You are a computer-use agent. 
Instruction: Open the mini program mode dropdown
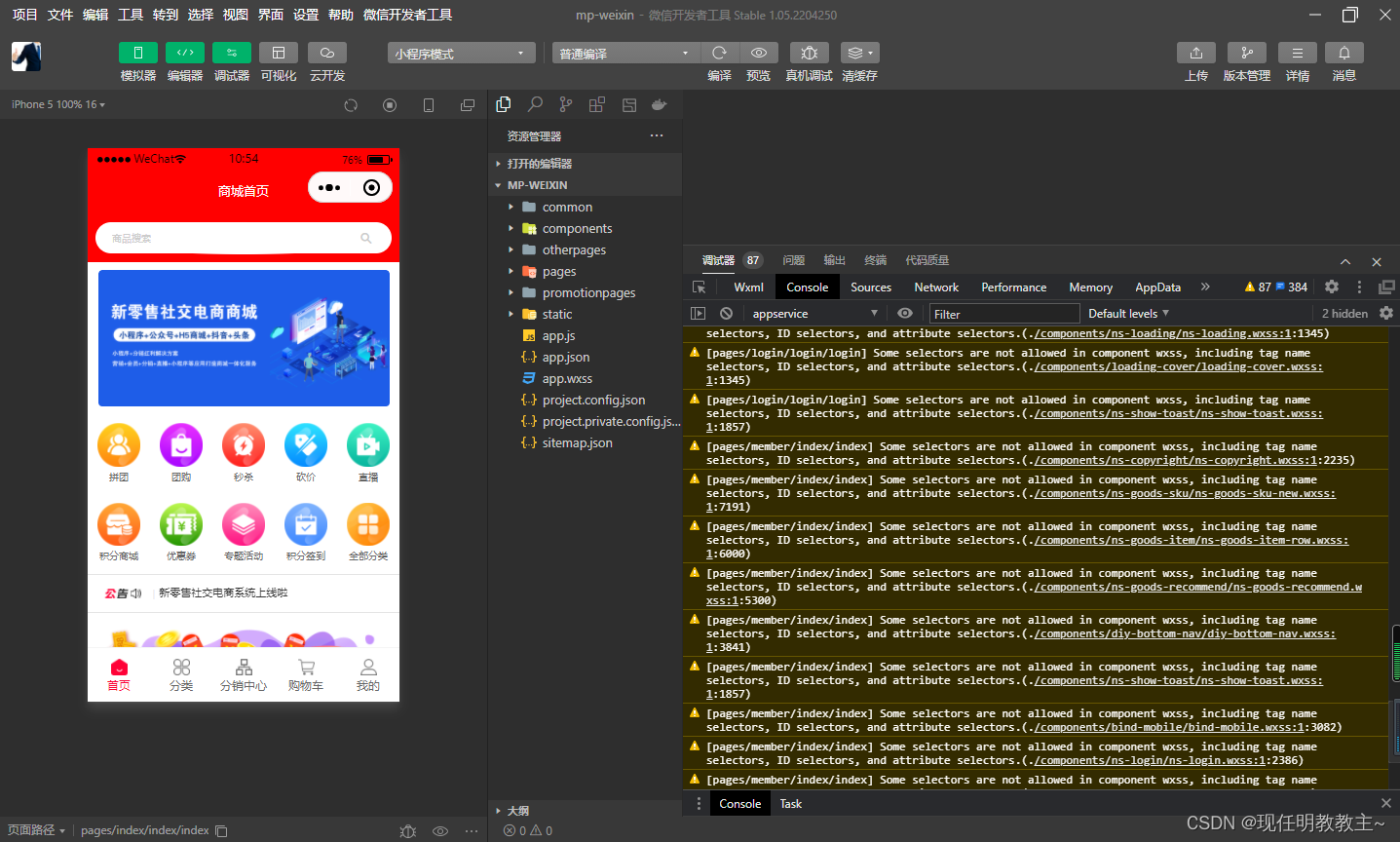462,54
